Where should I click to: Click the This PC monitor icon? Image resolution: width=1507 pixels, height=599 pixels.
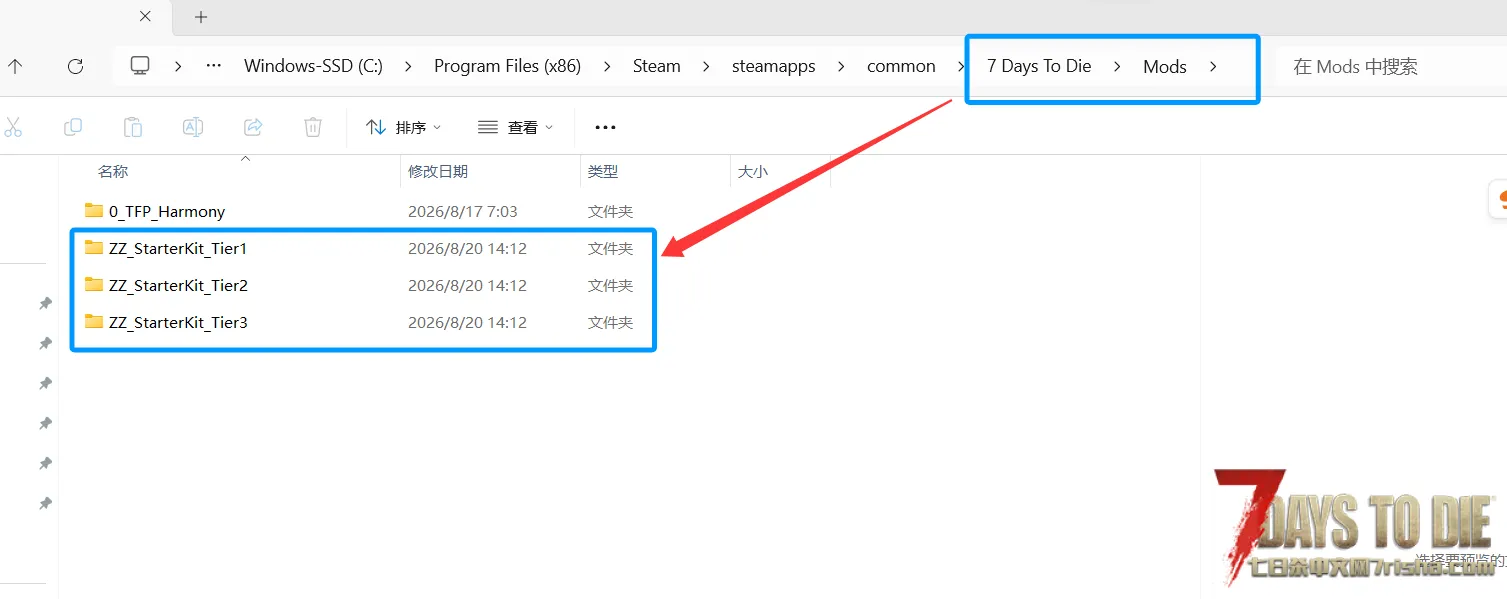(x=140, y=66)
